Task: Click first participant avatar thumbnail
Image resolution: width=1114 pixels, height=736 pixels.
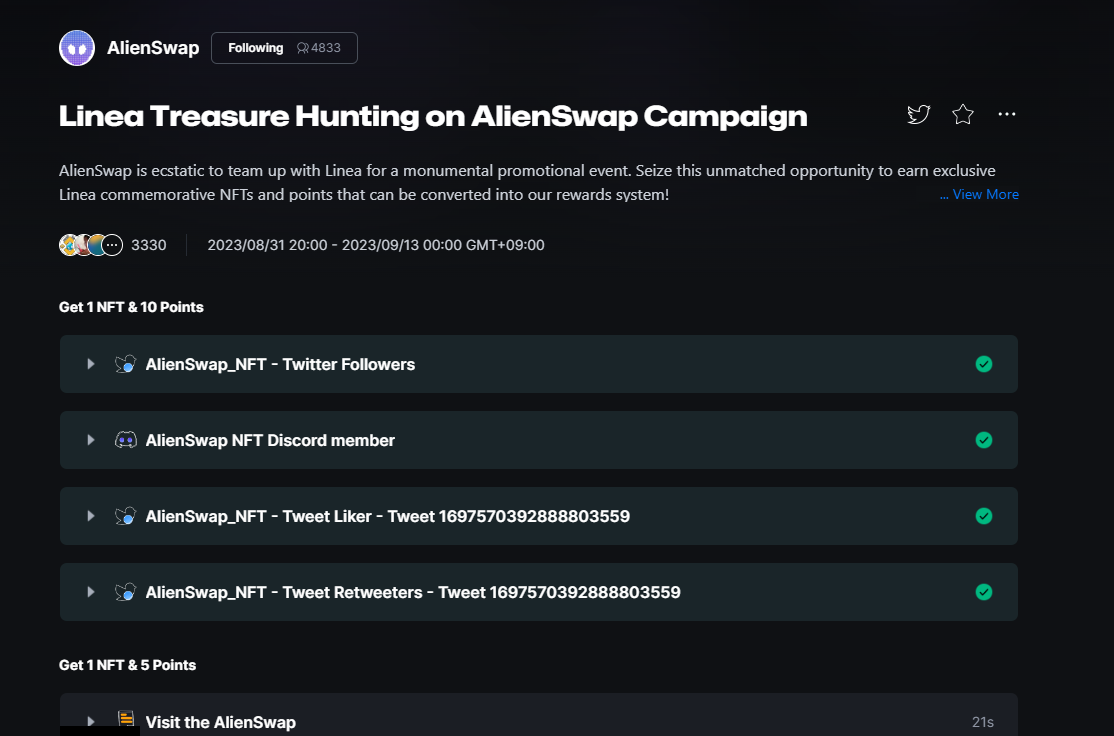Action: coord(68,244)
